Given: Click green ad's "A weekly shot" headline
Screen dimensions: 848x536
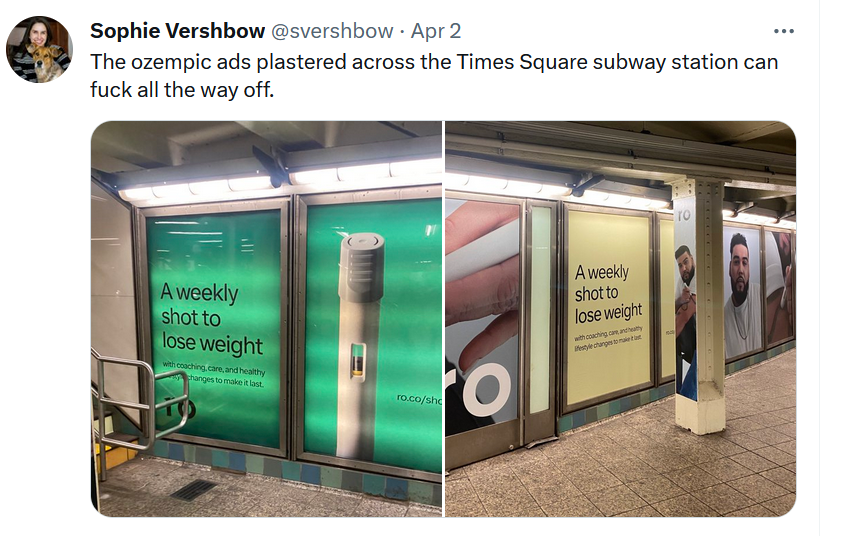Looking at the screenshot, I should [x=211, y=319].
